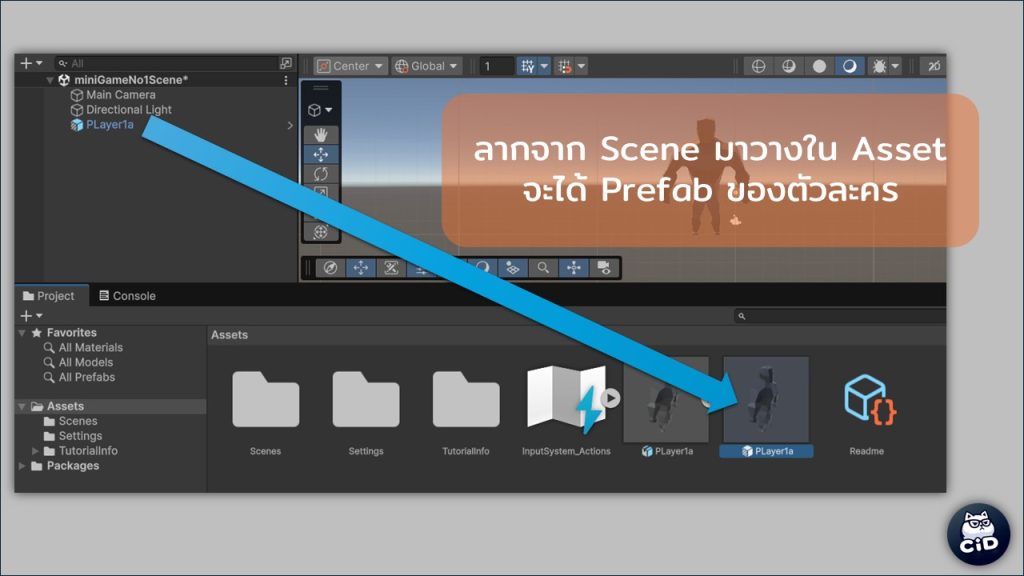This screenshot has height=576, width=1024.
Task: Open the Readme asset
Action: coord(866,402)
